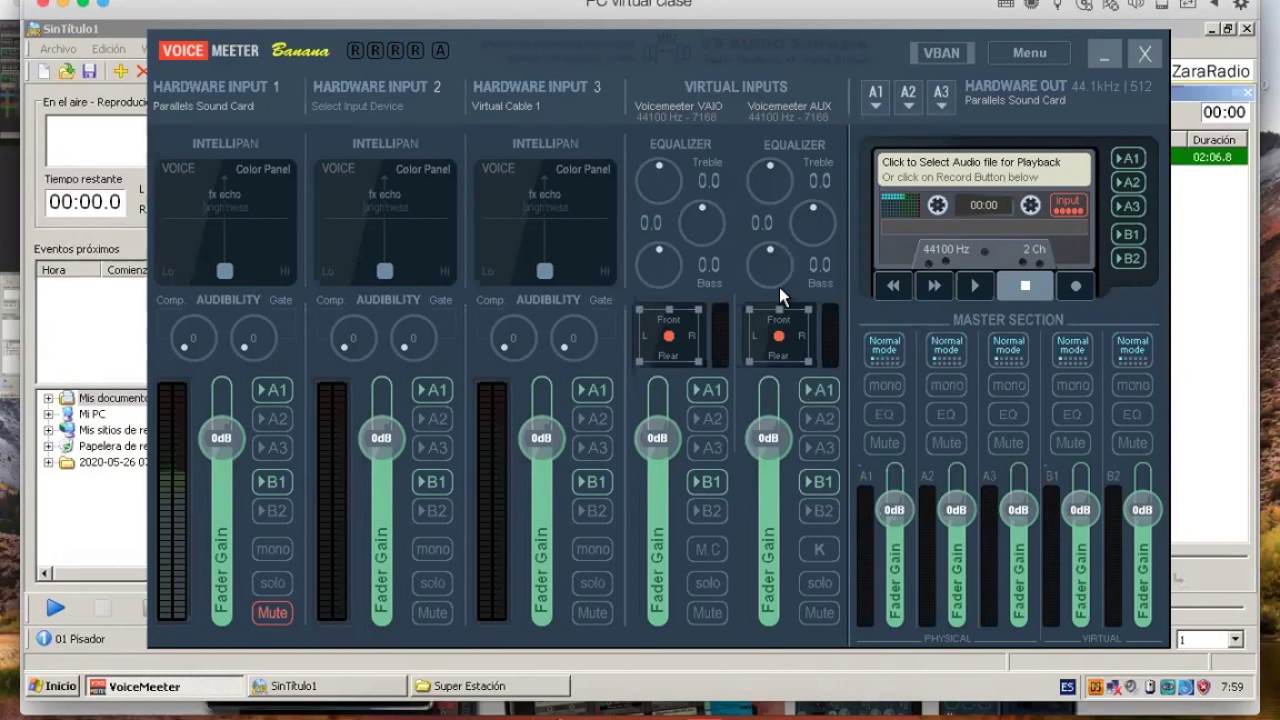Adjust master B2 bus fader
The image size is (1280, 720).
[1142, 510]
